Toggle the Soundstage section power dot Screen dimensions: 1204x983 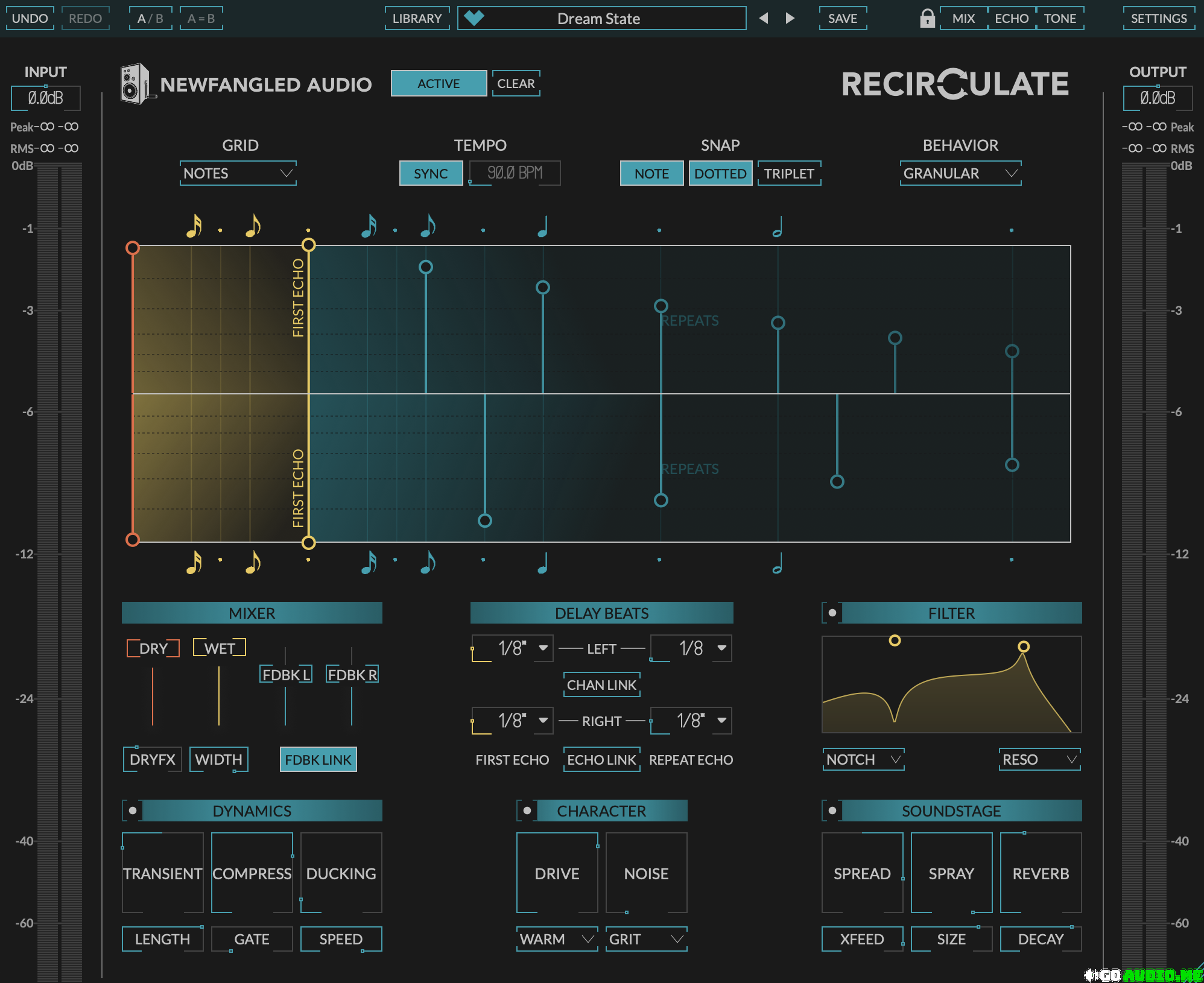click(832, 811)
